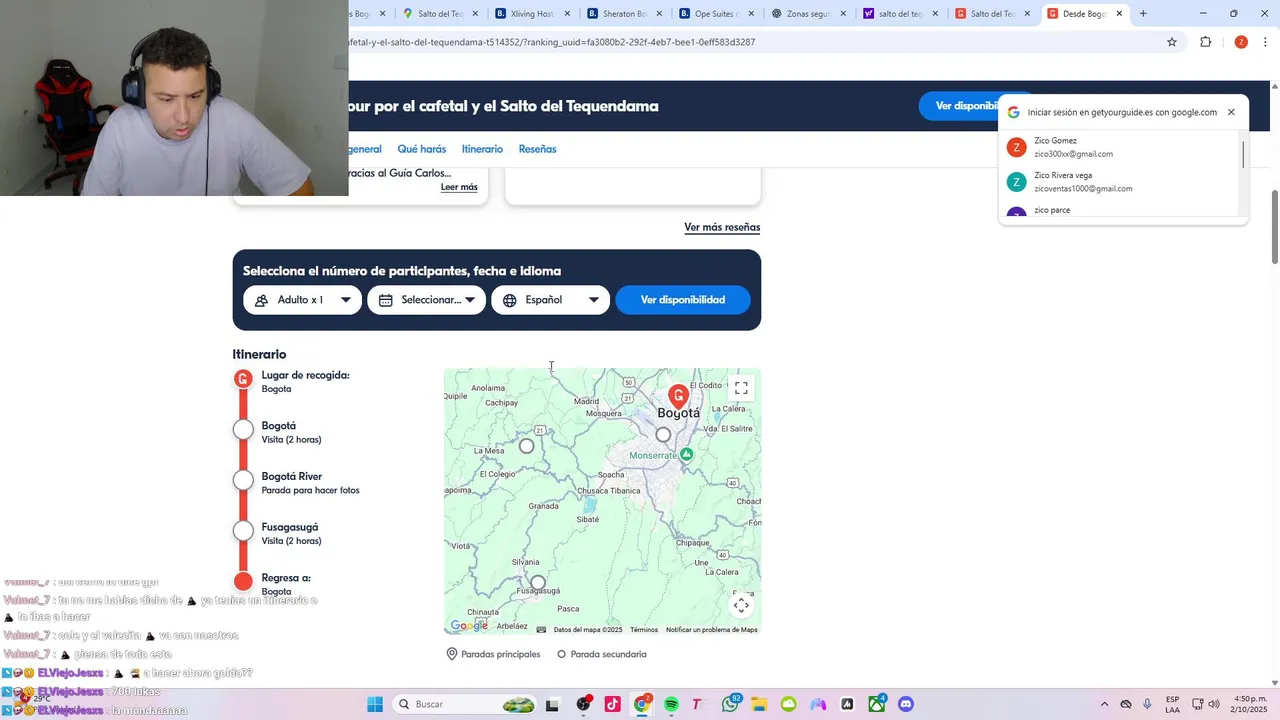
Task: Switch to the Ope Suites tab
Action: pos(717,14)
